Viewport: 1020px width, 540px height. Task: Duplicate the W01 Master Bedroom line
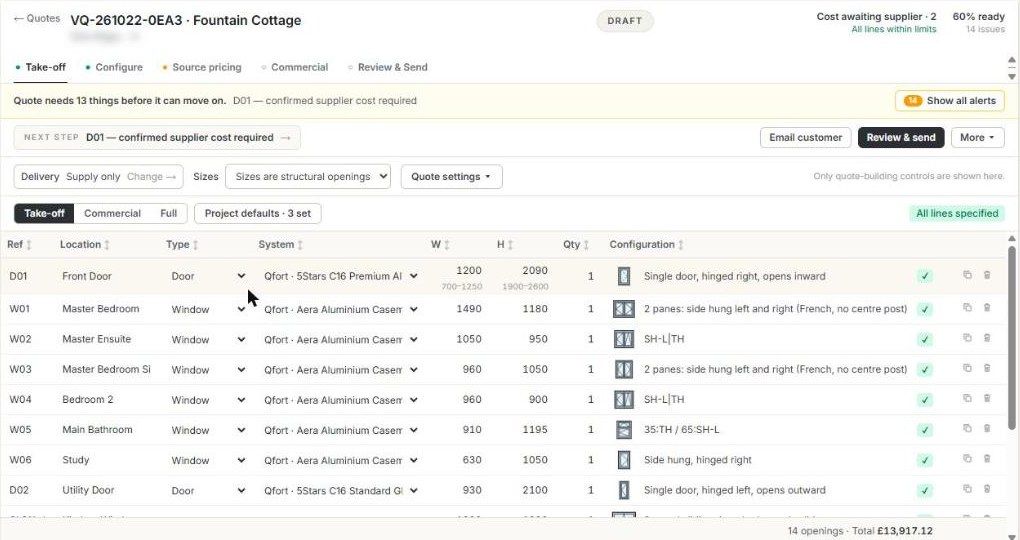(x=967, y=307)
